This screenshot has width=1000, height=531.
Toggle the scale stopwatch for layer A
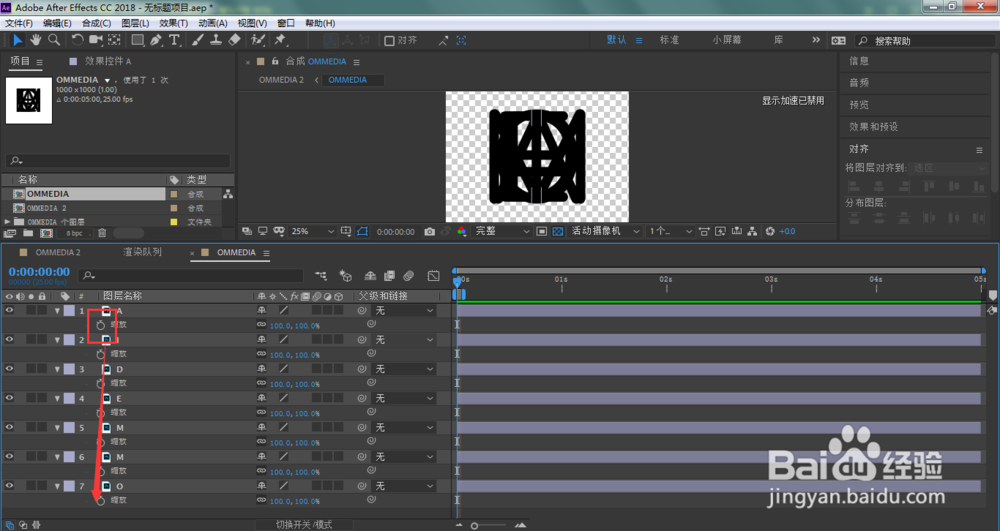[101, 325]
